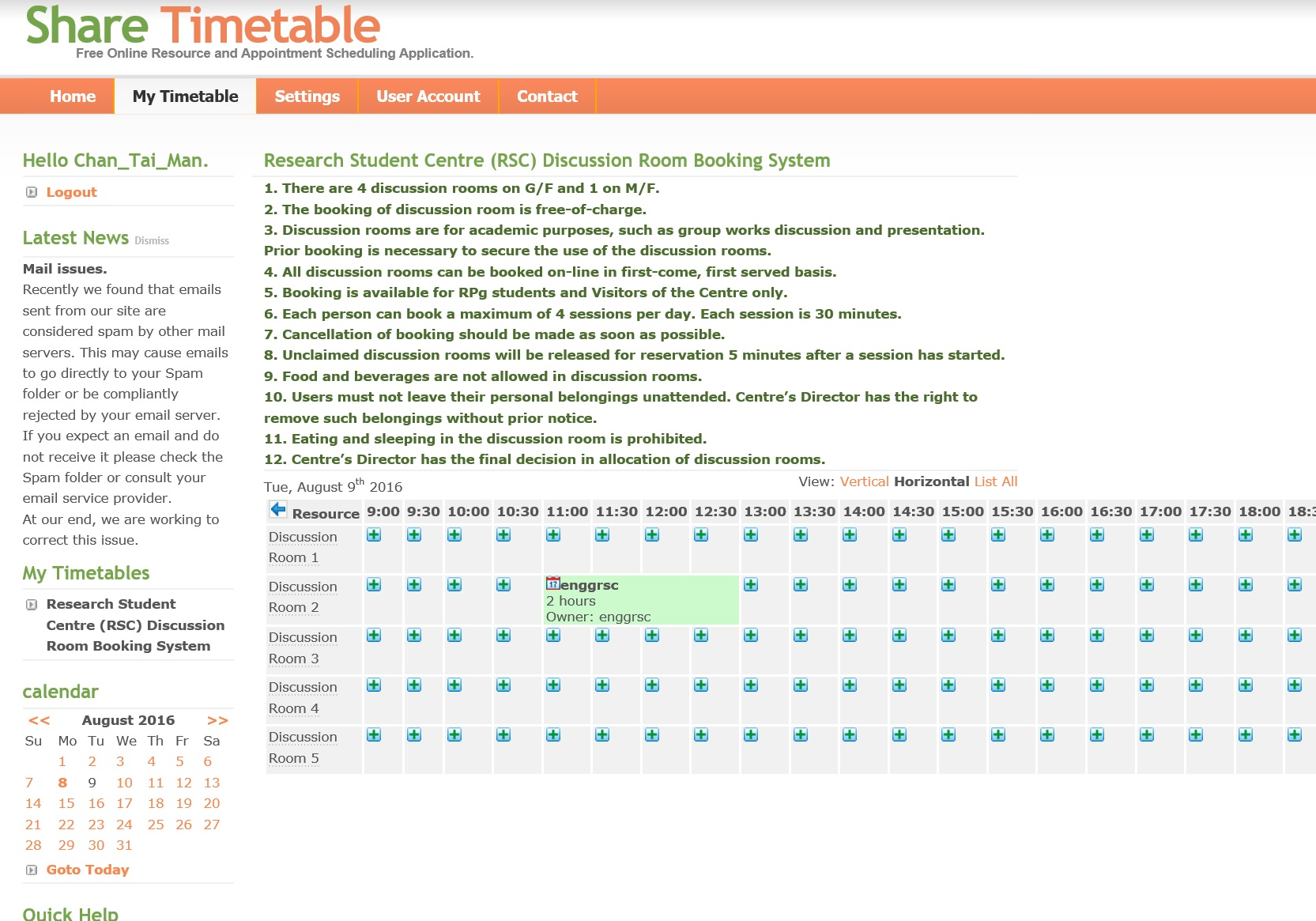Click Discussion Room 2 resource name
This screenshot has width=1316, height=921.
(303, 597)
